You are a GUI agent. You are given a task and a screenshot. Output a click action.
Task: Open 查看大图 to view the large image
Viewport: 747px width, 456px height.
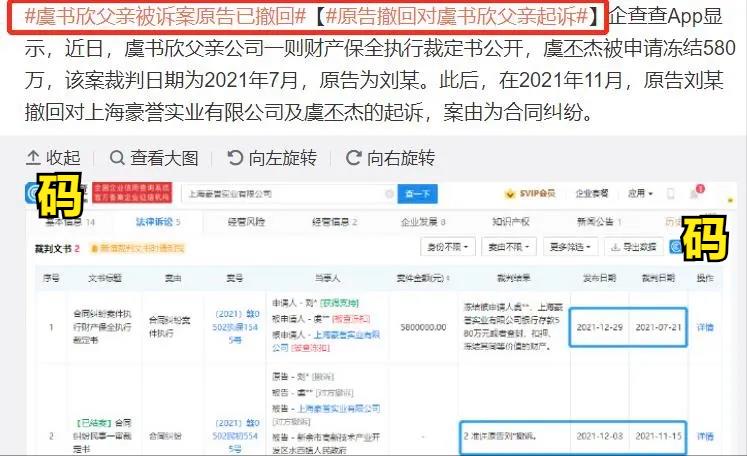click(x=153, y=158)
